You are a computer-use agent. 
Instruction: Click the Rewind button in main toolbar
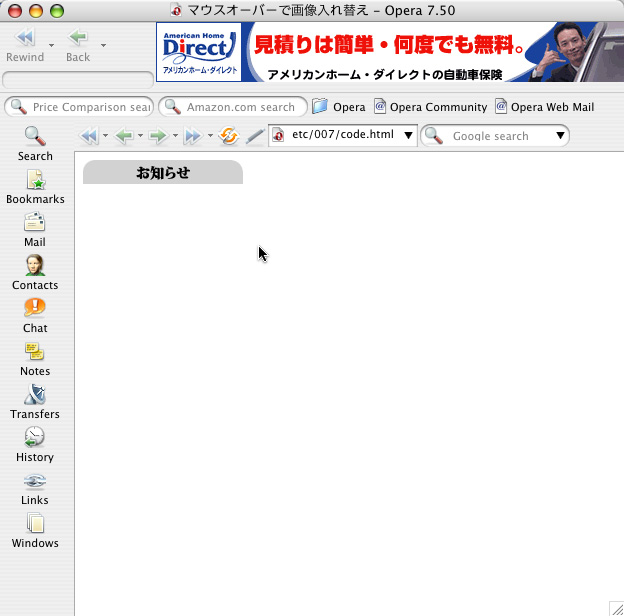pos(25,45)
